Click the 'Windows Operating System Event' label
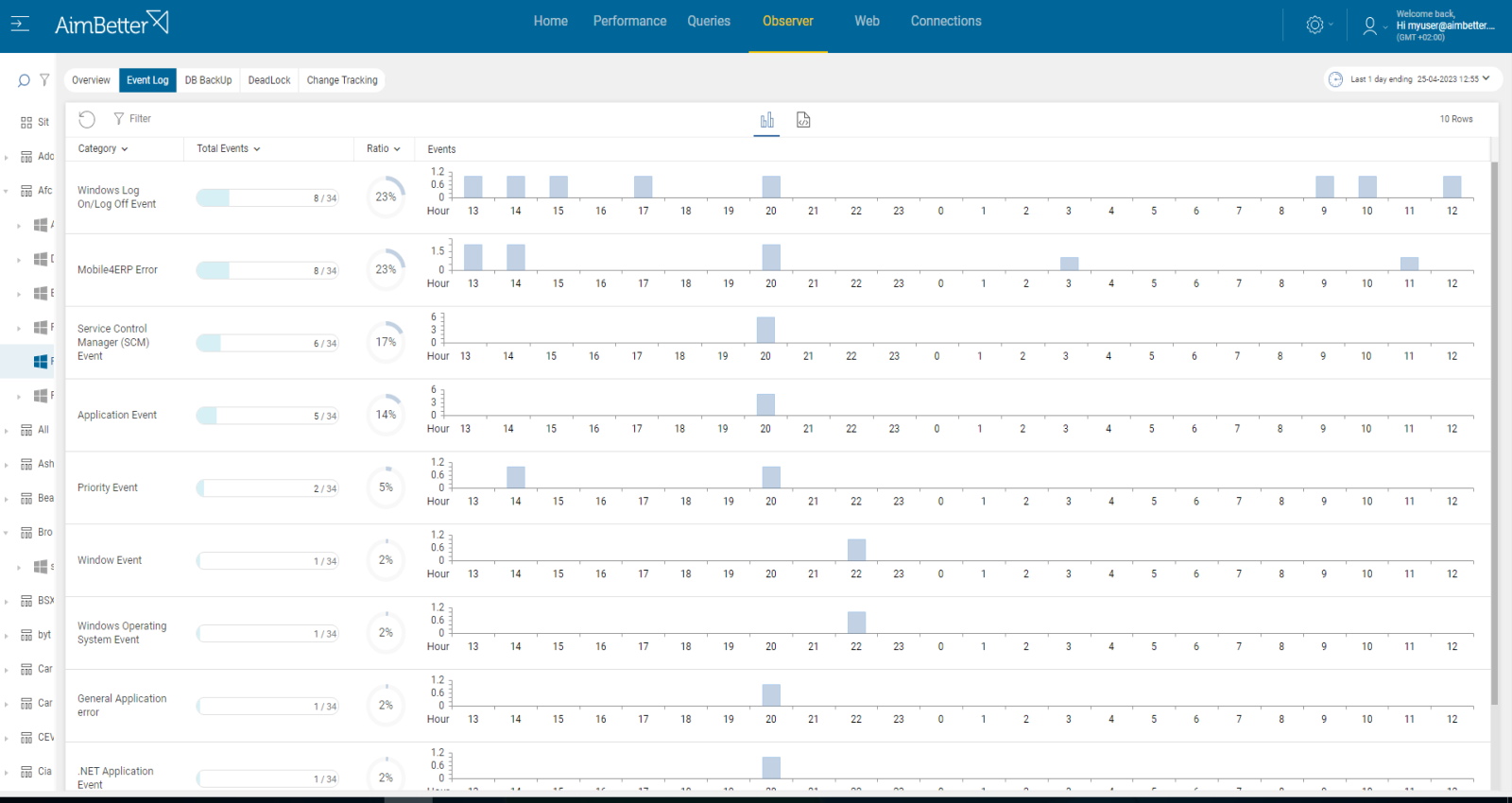Viewport: 1512px width, 803px height. [122, 633]
